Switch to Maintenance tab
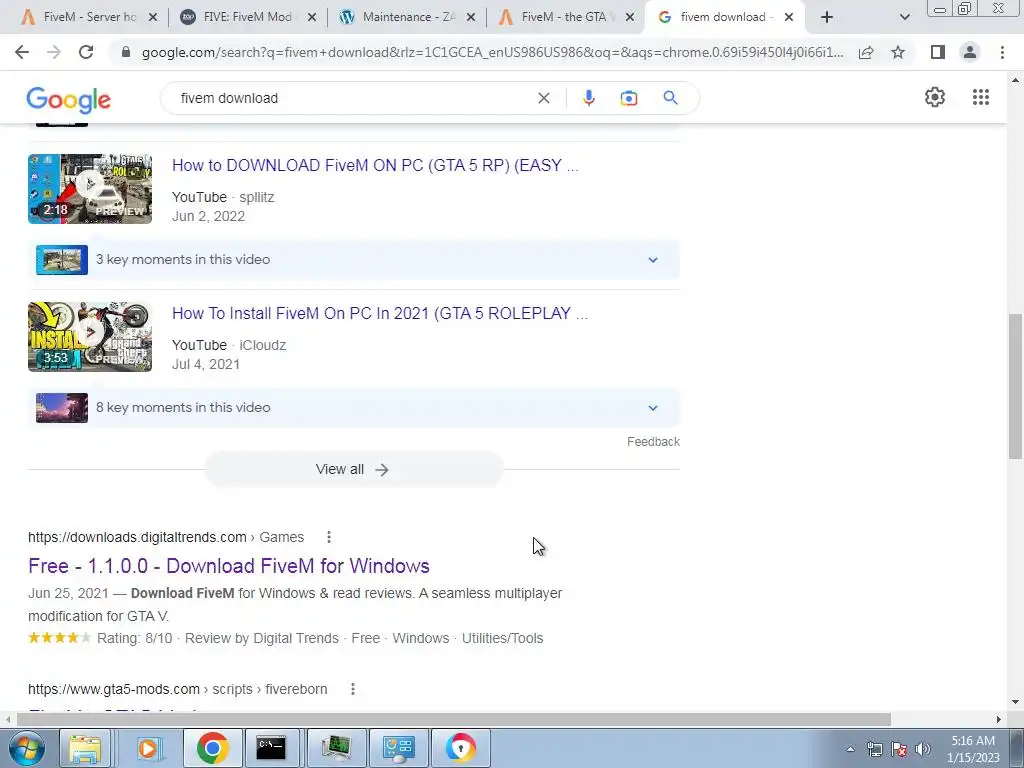 pyautogui.click(x=408, y=17)
